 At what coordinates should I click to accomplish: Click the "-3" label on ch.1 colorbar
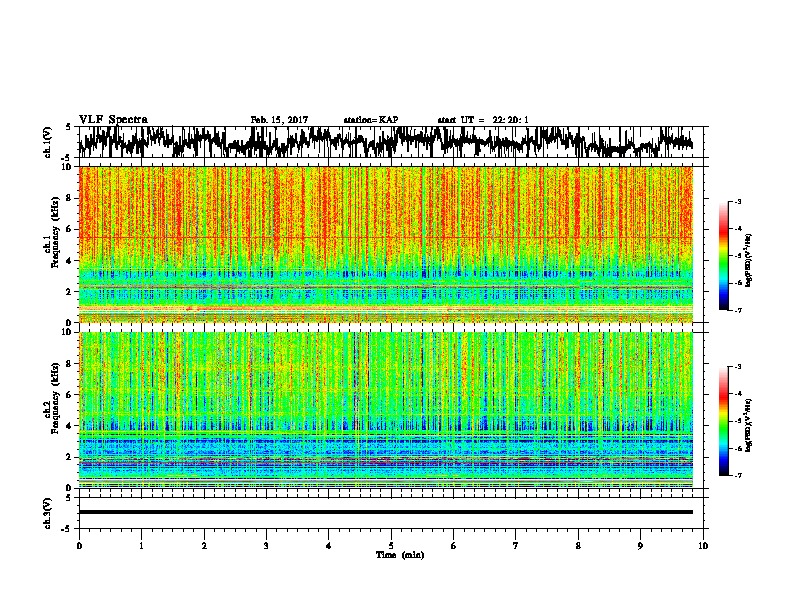click(x=738, y=202)
